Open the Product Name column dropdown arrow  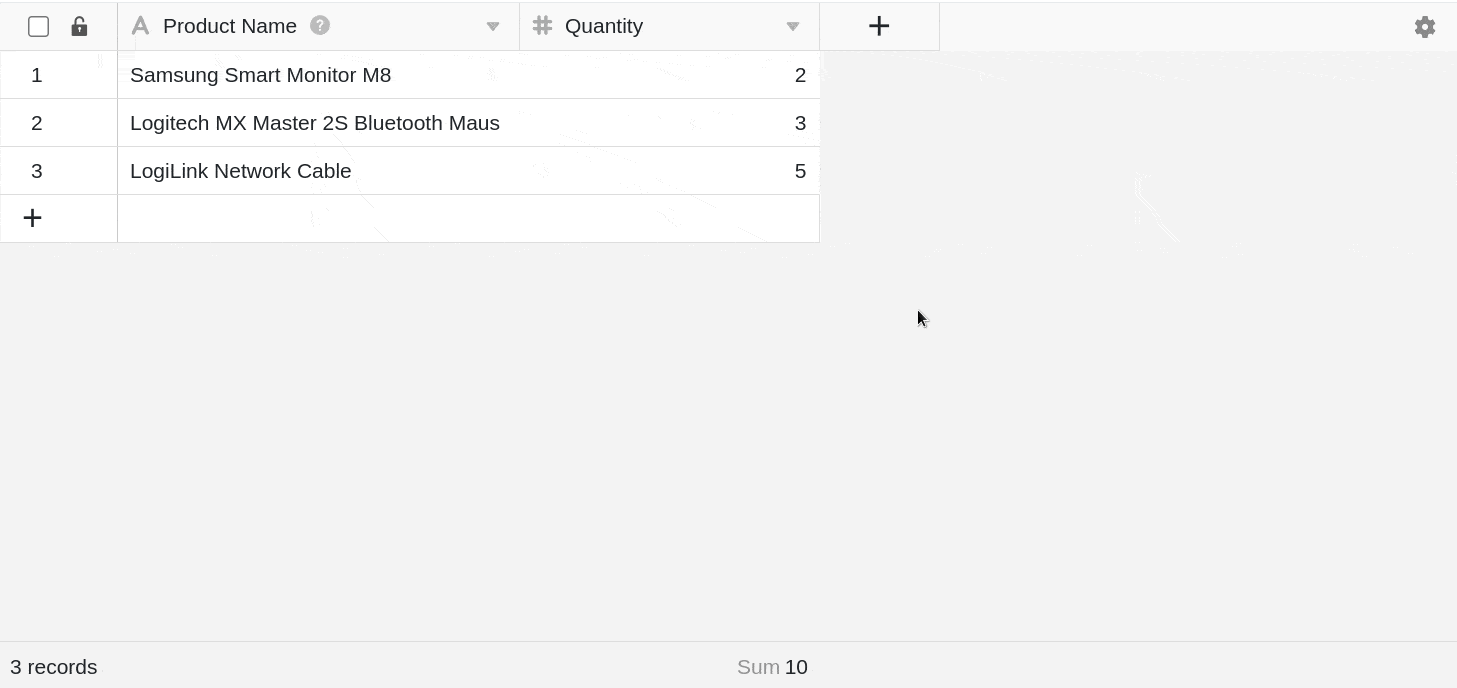tap(493, 27)
